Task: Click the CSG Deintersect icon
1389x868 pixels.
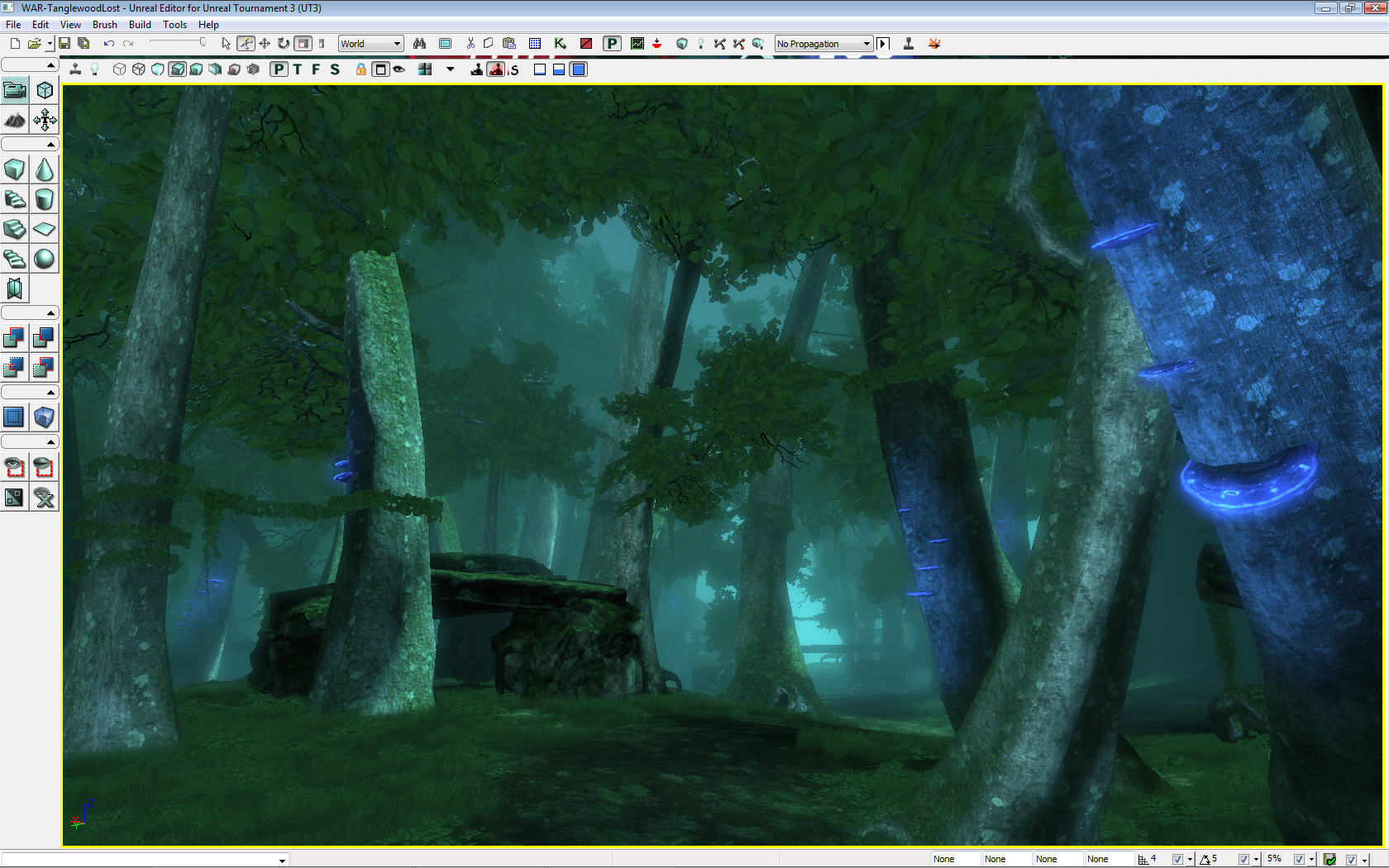Action: click(45, 368)
